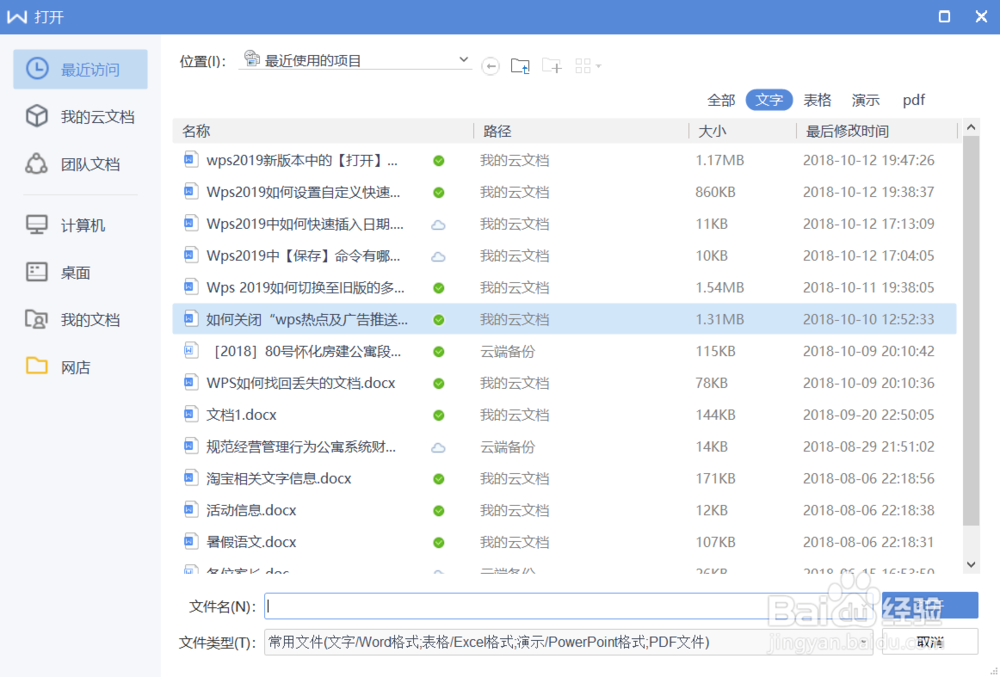Close the 打开 dialog window
This screenshot has width=1000, height=677.
click(982, 17)
